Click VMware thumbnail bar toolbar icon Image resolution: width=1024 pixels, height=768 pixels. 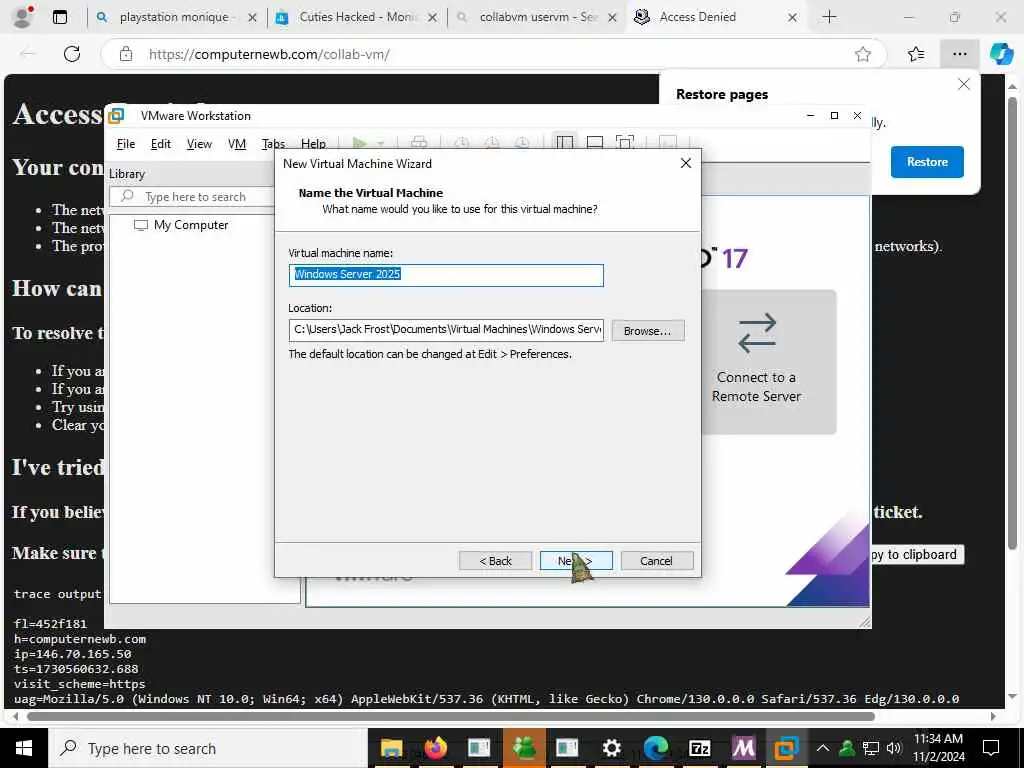[x=594, y=143]
